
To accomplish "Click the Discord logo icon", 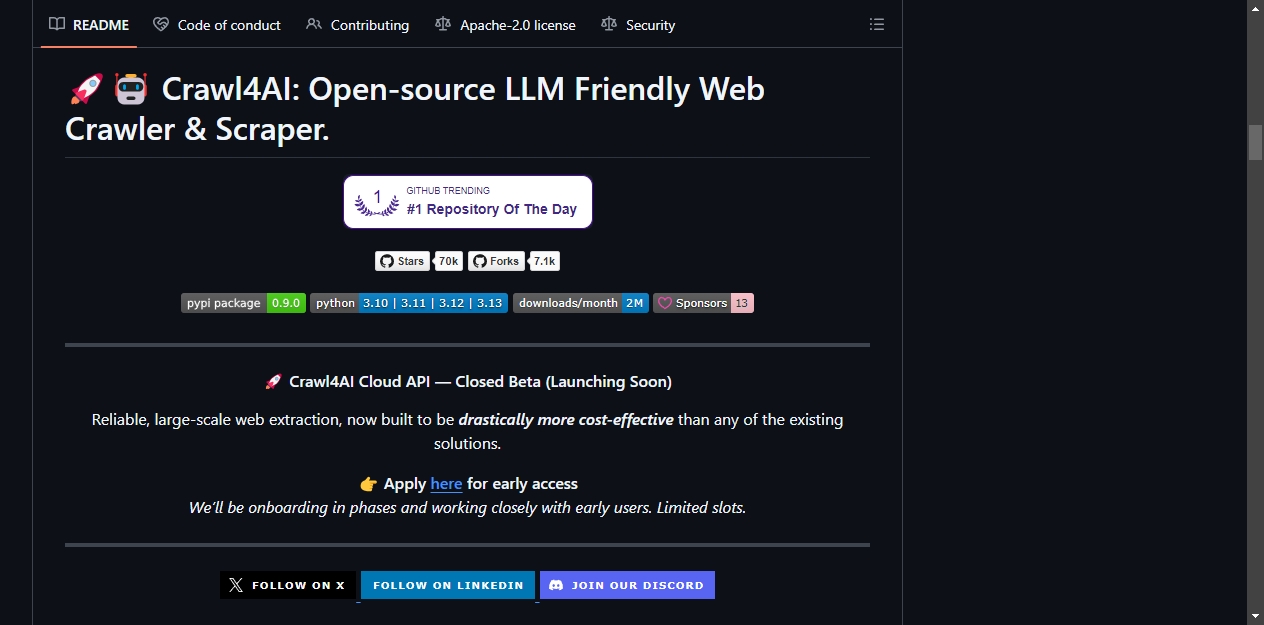I will pyautogui.click(x=556, y=585).
